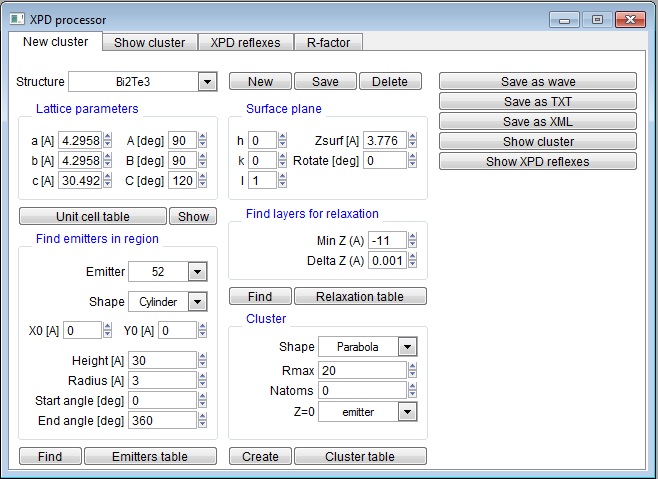The height and width of the screenshot is (479, 658).
Task: Click Save as XML
Action: (538, 121)
